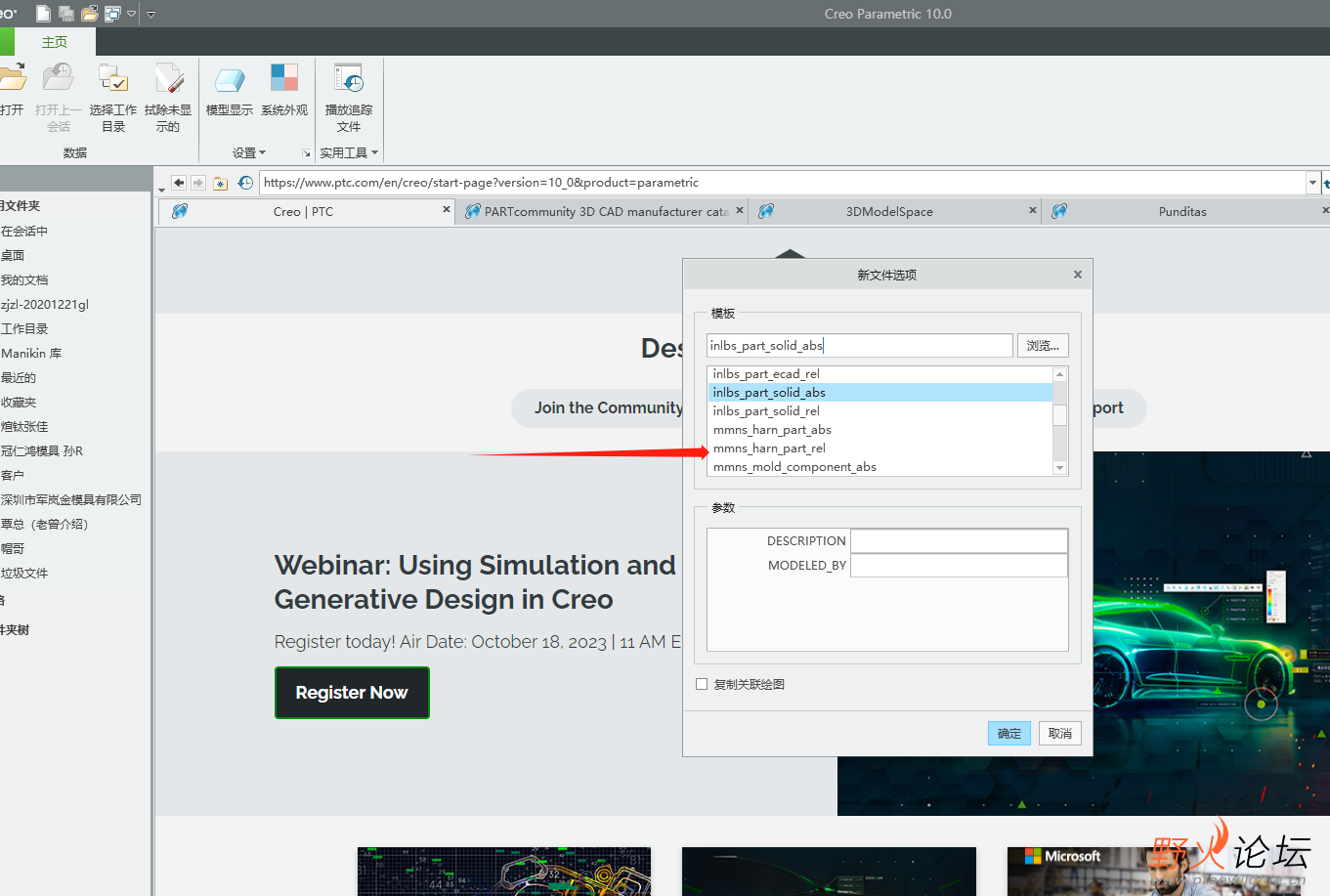Open 工作目录 in folder list

tap(24, 328)
